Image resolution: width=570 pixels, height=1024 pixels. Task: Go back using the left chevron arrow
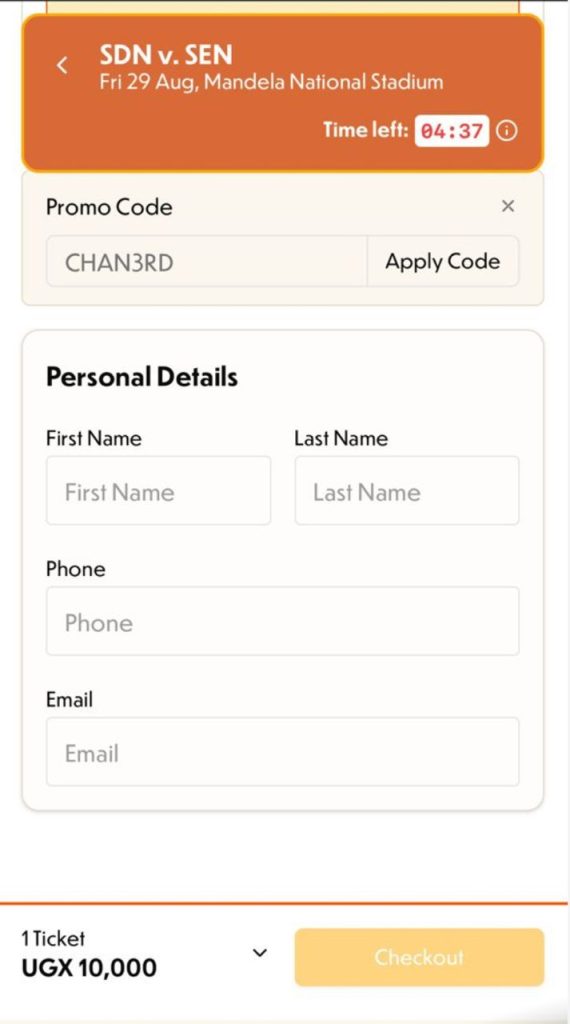coord(62,65)
